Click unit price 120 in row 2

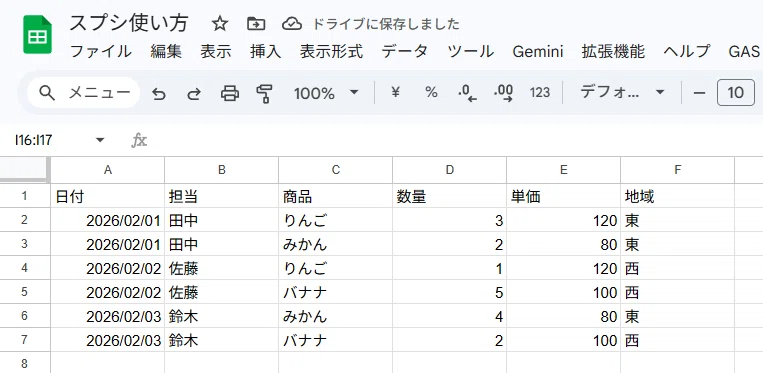pos(563,220)
